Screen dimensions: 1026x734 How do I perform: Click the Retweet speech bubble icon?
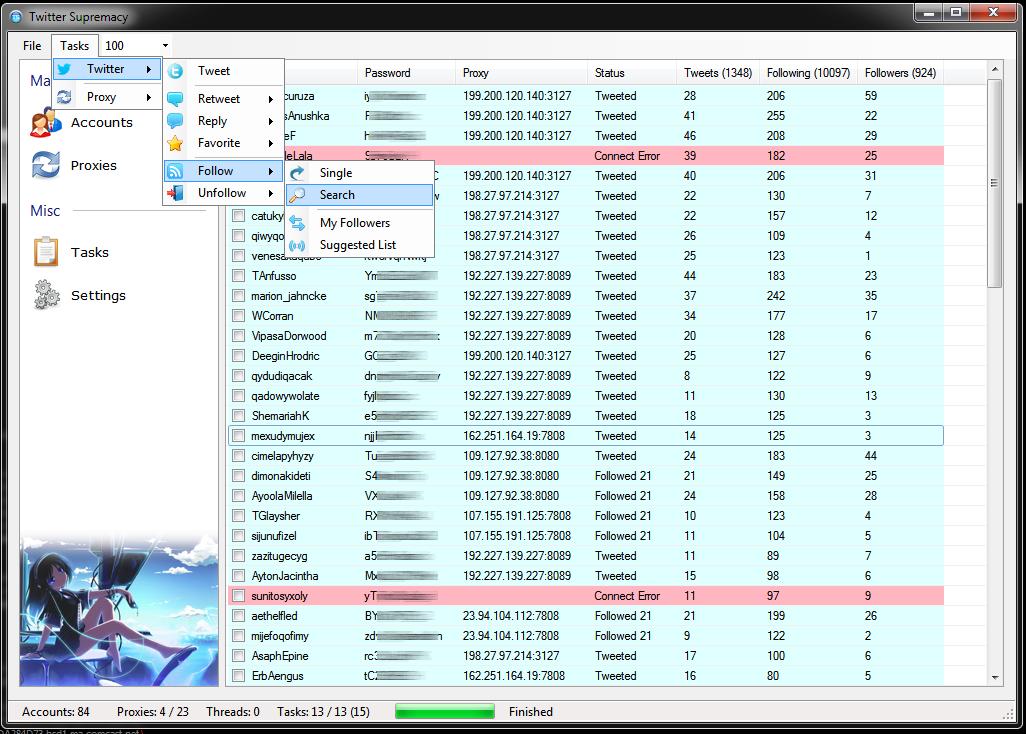(175, 99)
